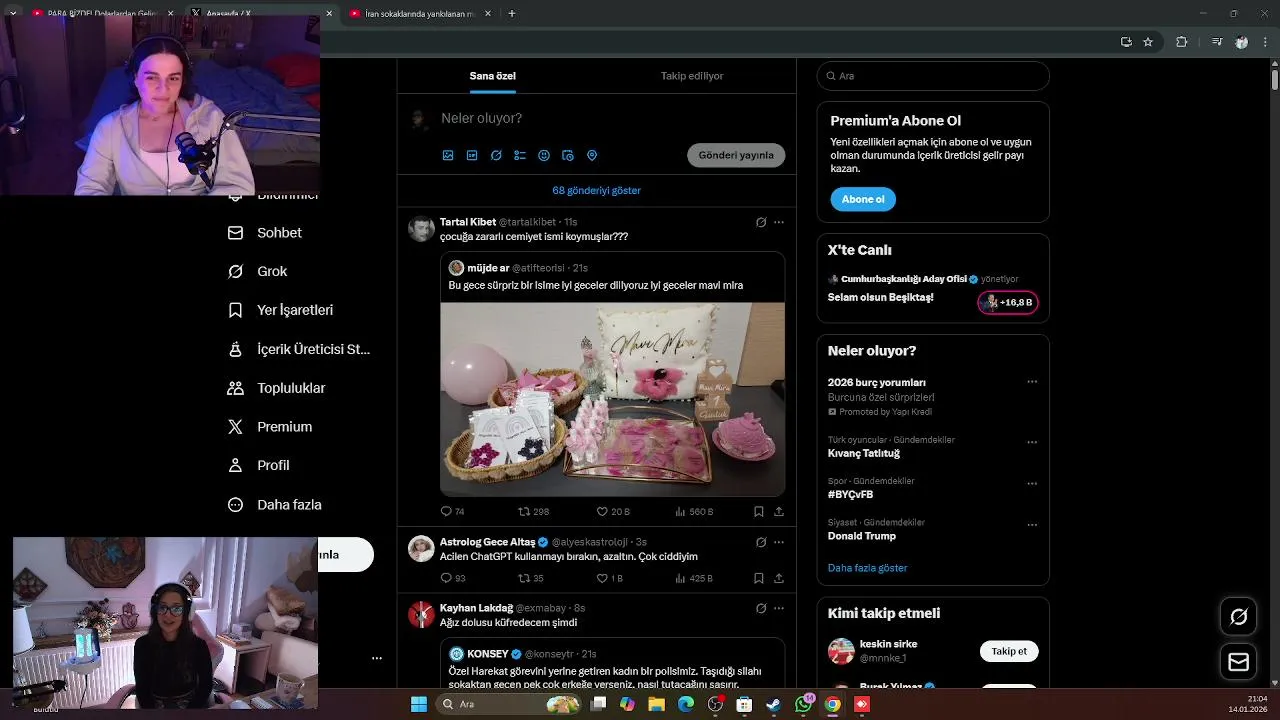Open Steam from taskbar

pyautogui.click(x=773, y=704)
